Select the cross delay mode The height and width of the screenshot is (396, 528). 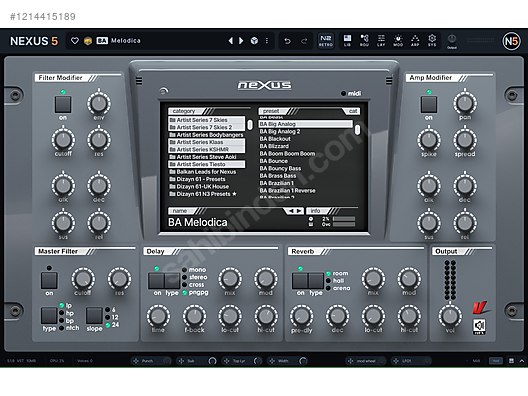[x=193, y=285]
